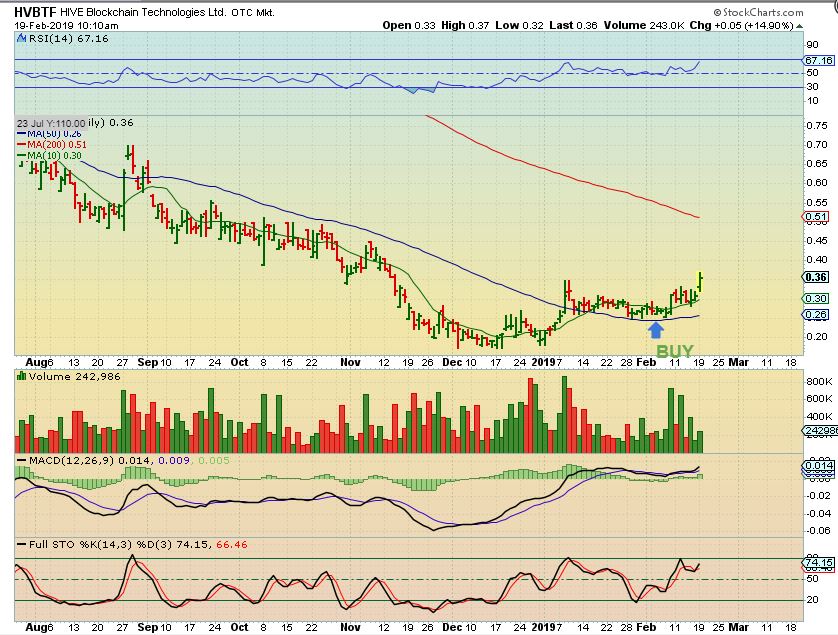This screenshot has height=635, width=838.
Task: Click the green BUY annotation text
Action: 674,351
